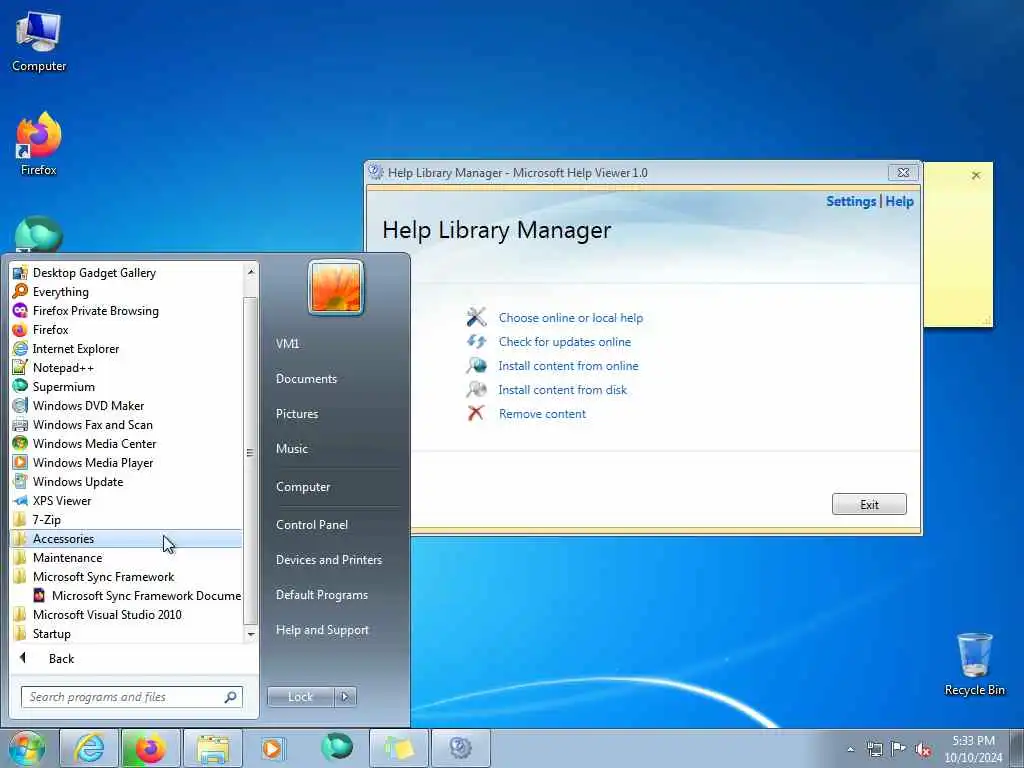Click the Help link in Help Library Manager

899,201
